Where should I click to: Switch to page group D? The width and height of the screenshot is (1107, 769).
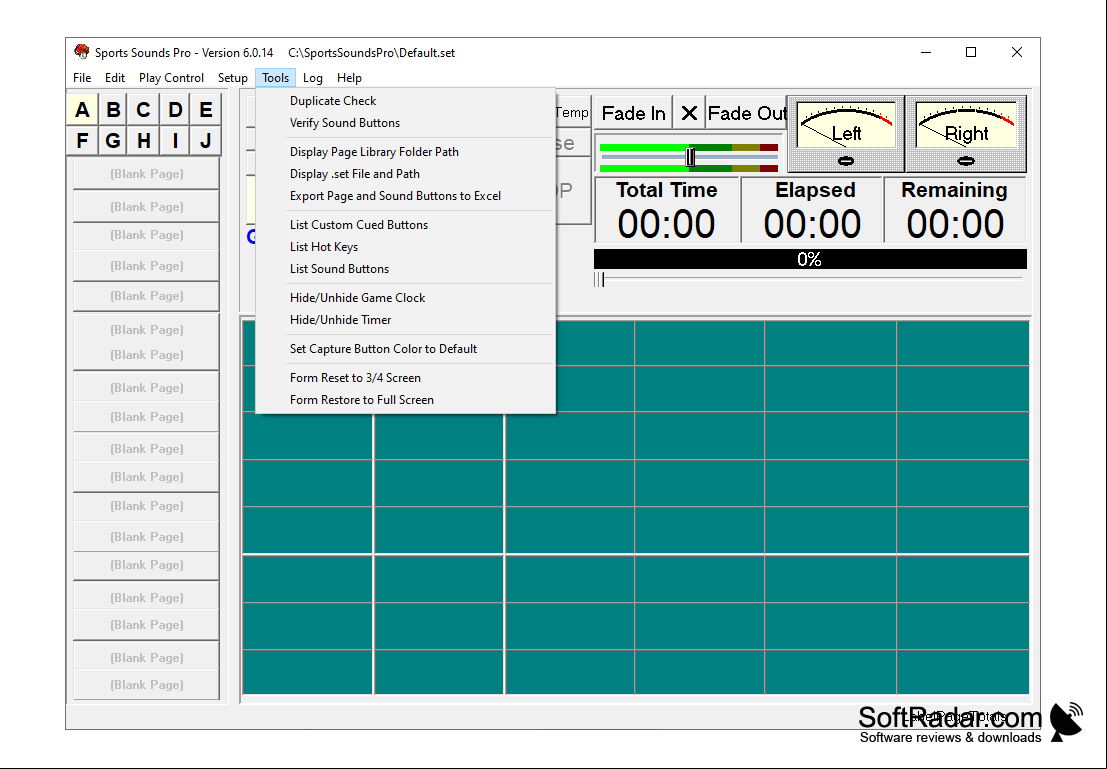[x=175, y=109]
